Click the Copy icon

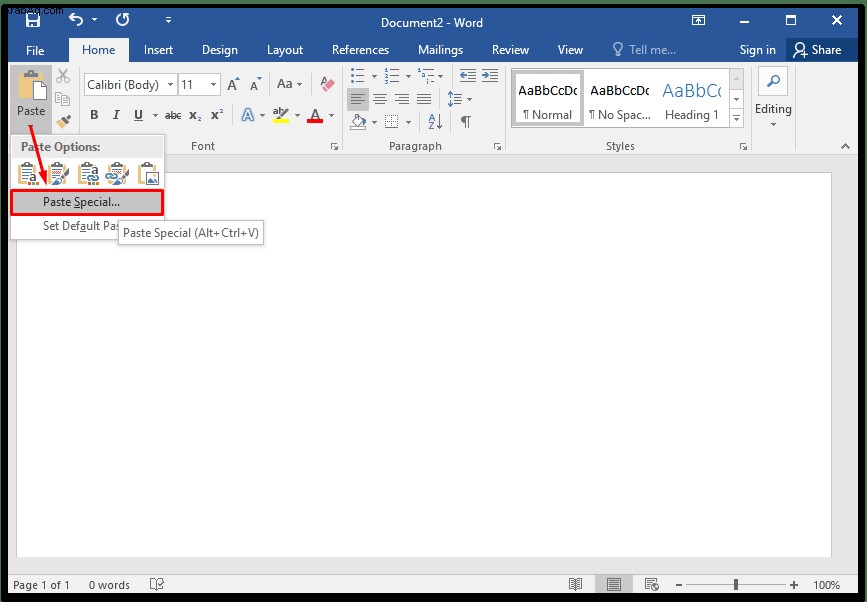tap(62, 99)
